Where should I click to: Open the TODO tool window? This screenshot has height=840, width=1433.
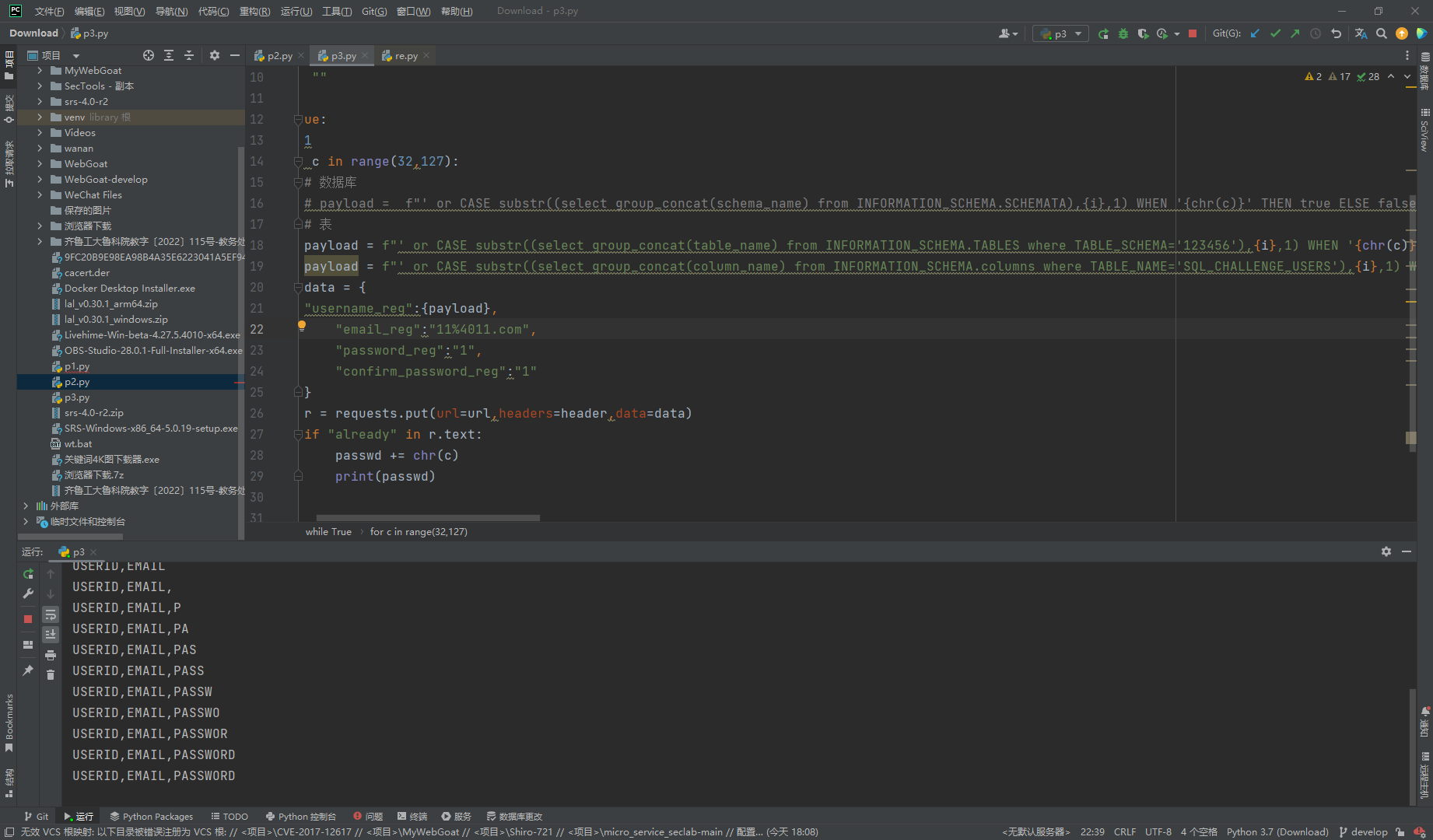click(229, 817)
